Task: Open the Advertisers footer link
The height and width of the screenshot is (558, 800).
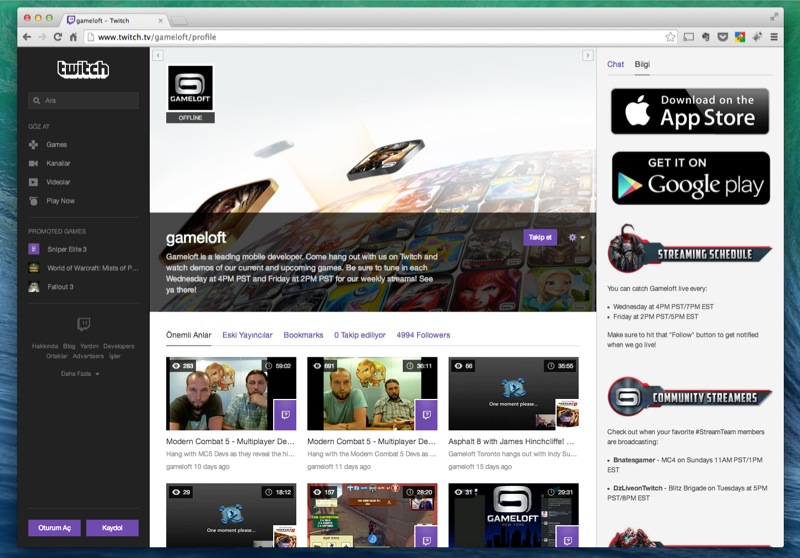Action: point(88,356)
